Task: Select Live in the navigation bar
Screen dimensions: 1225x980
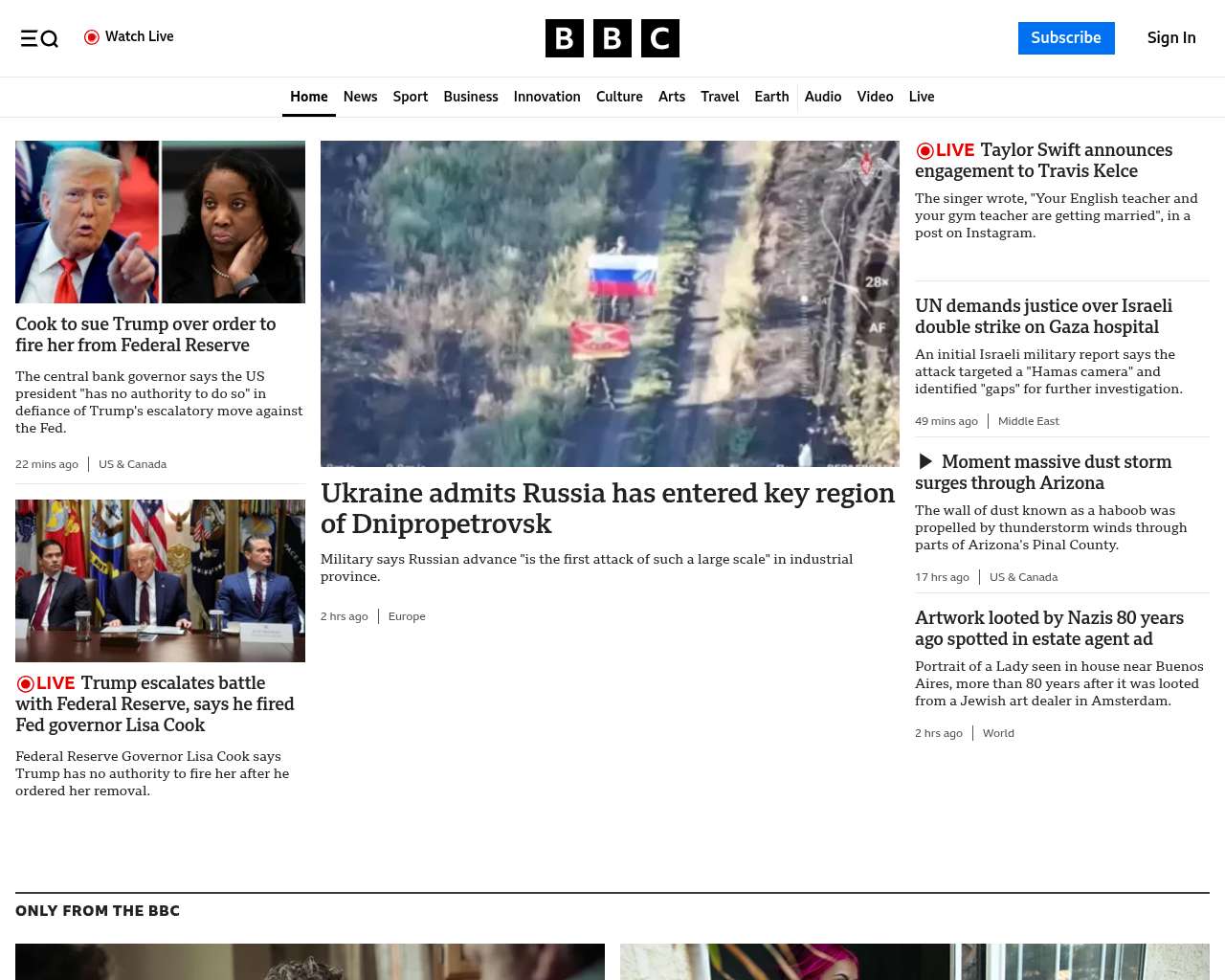Action: 922,97
